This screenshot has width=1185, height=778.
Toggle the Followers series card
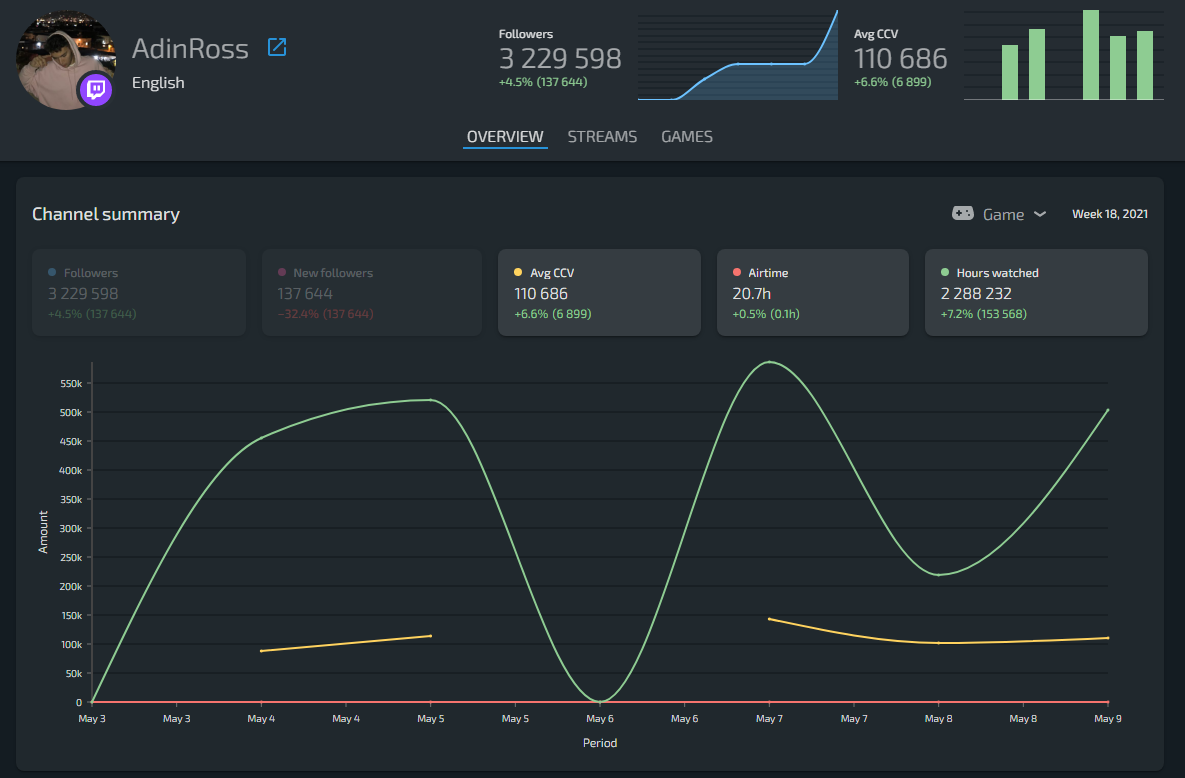[x=139, y=293]
